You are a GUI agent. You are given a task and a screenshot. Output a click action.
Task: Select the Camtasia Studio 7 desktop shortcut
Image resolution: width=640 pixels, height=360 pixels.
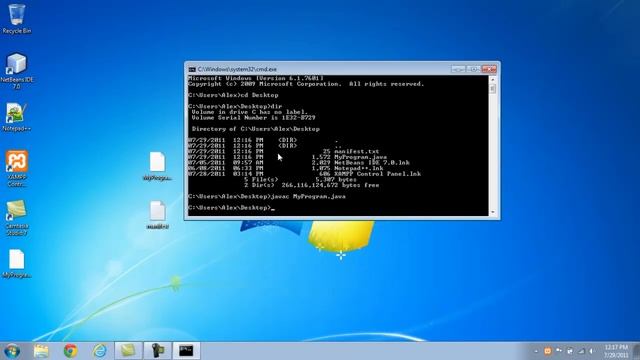pyautogui.click(x=16, y=218)
